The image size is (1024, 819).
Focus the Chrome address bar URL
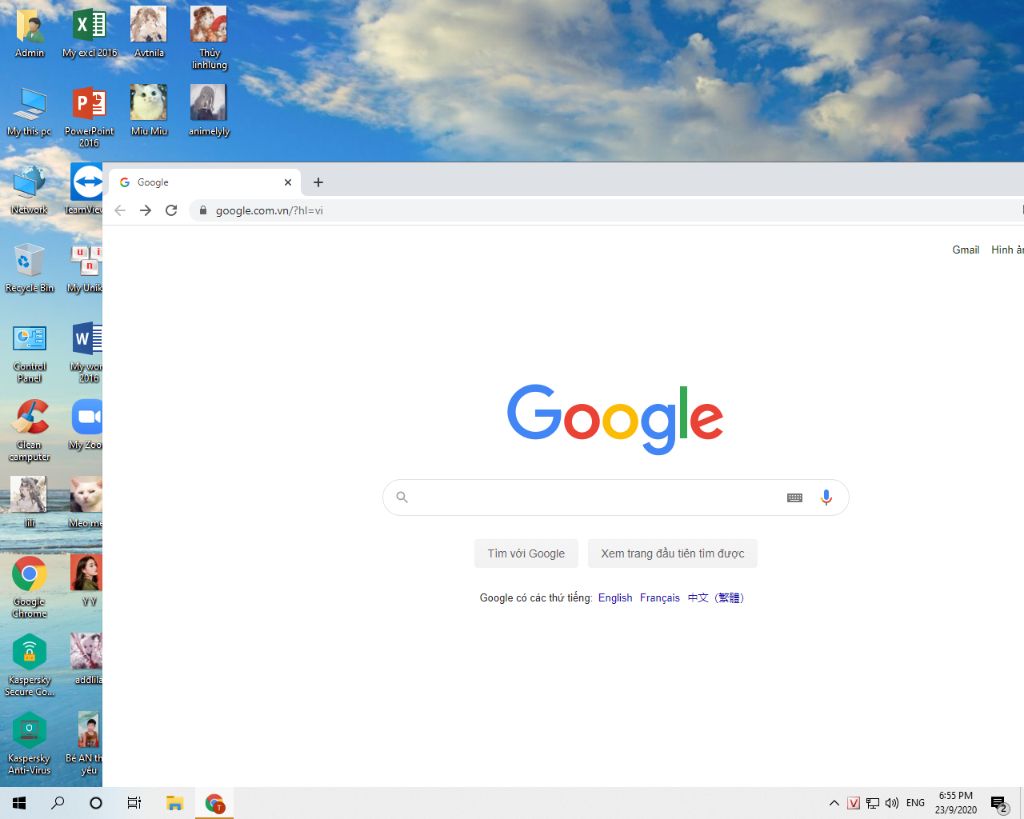pos(269,210)
